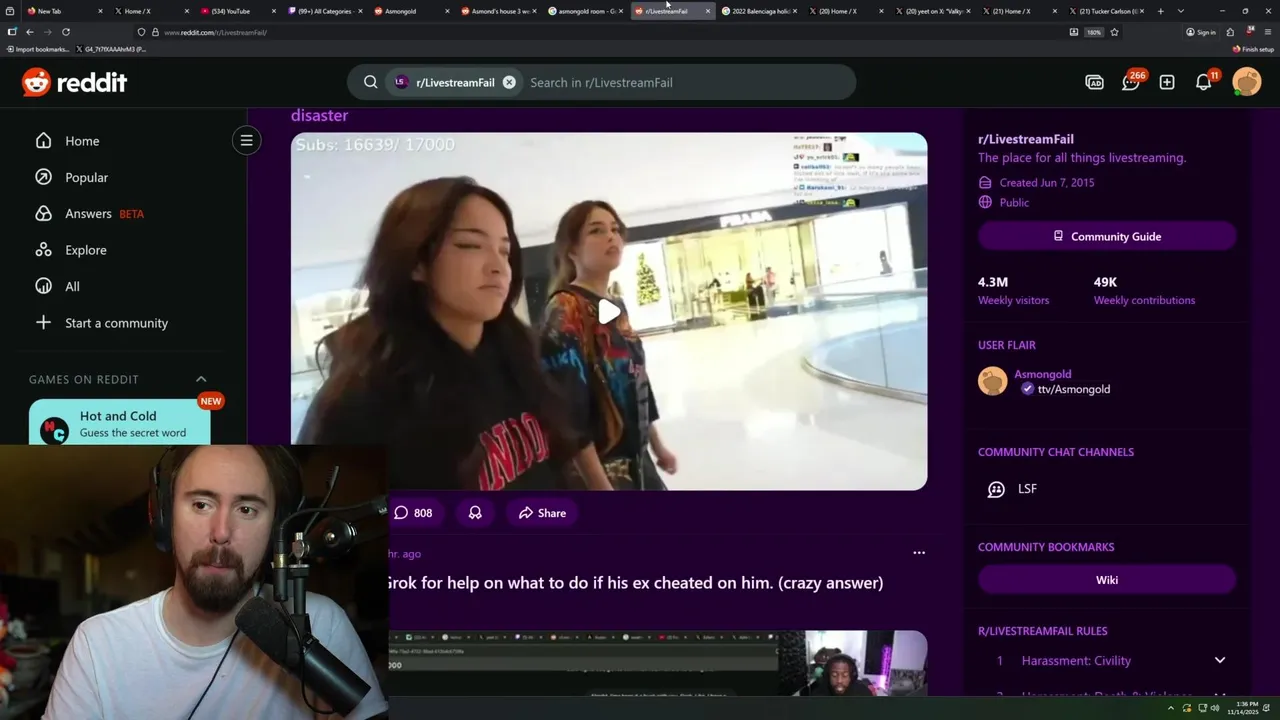The image size is (1280, 720).
Task: Open the notifications bell
Action: (x=1204, y=82)
